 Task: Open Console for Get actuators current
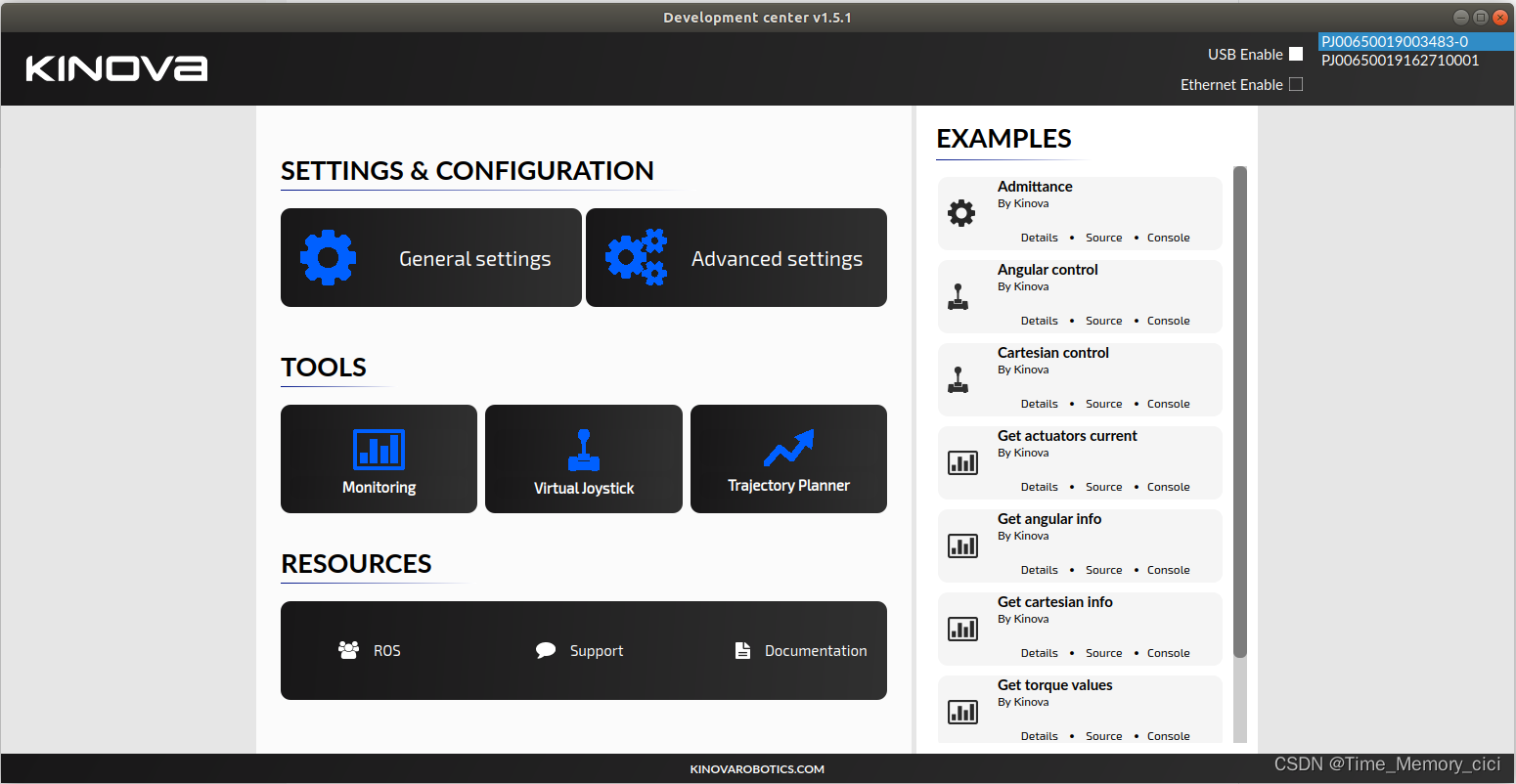[x=1168, y=487]
